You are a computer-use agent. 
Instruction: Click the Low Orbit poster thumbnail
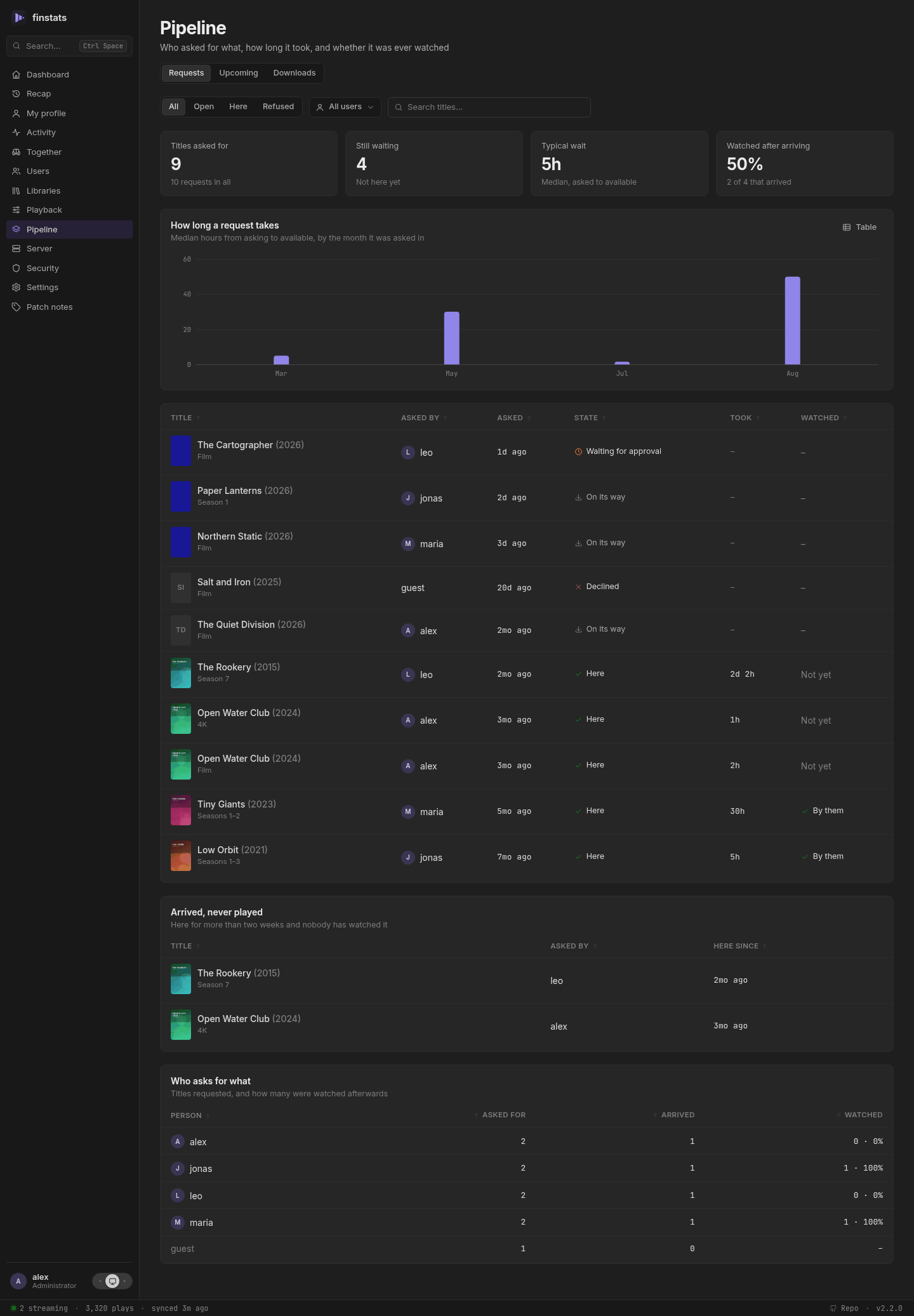click(x=181, y=856)
